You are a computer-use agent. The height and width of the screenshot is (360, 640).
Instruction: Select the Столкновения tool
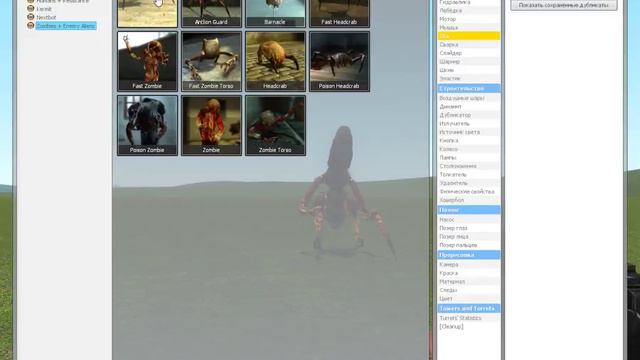point(469,166)
